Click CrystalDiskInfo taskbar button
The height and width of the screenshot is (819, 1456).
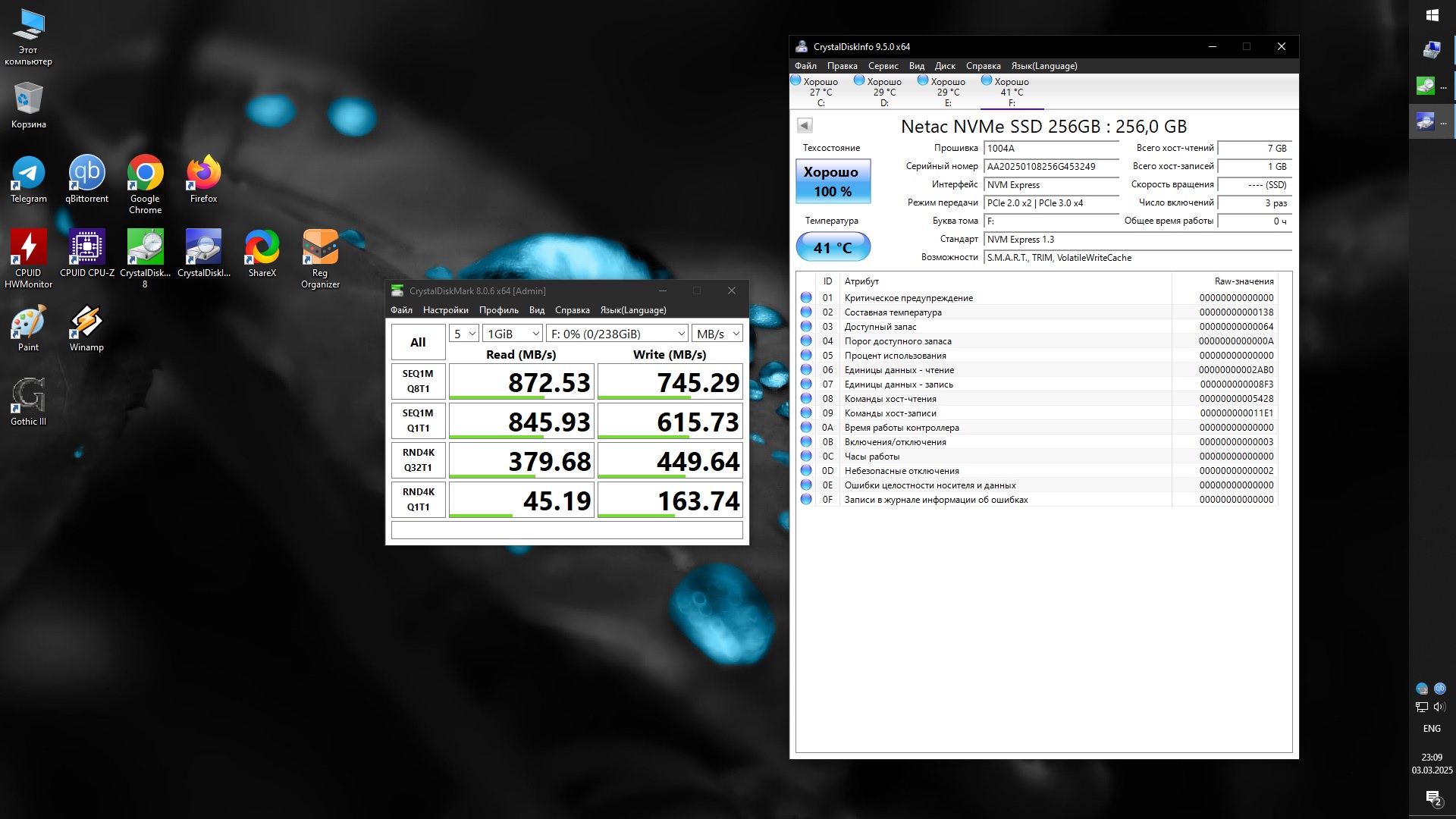pos(1432,121)
